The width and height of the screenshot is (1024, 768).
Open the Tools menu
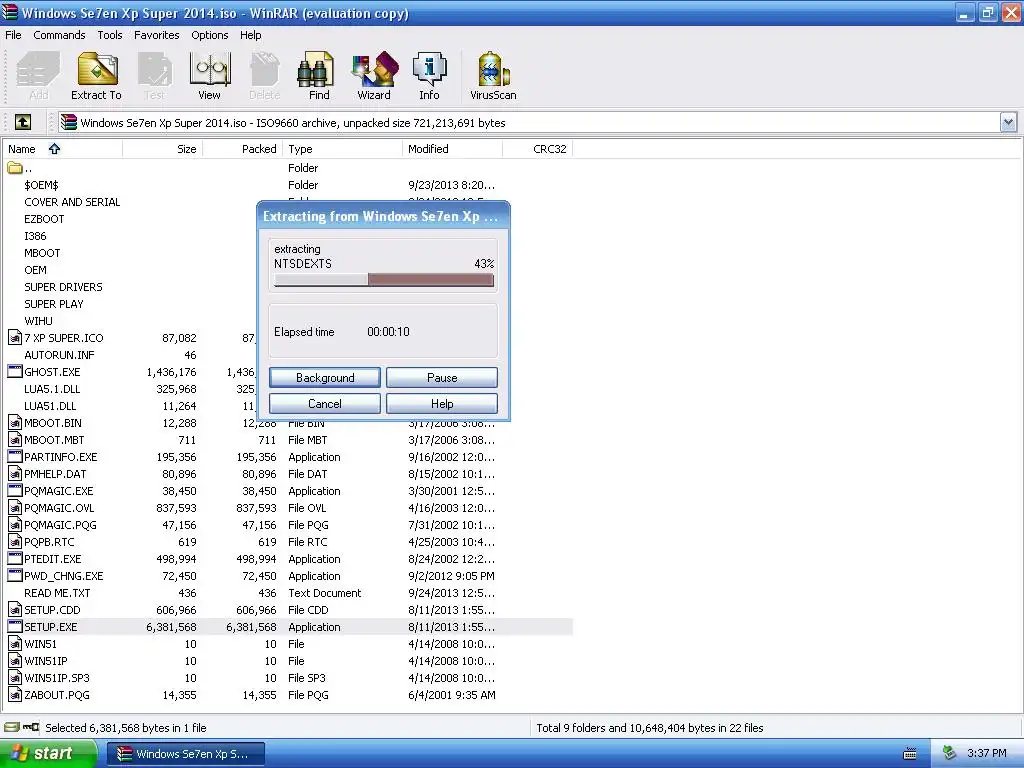coord(110,35)
